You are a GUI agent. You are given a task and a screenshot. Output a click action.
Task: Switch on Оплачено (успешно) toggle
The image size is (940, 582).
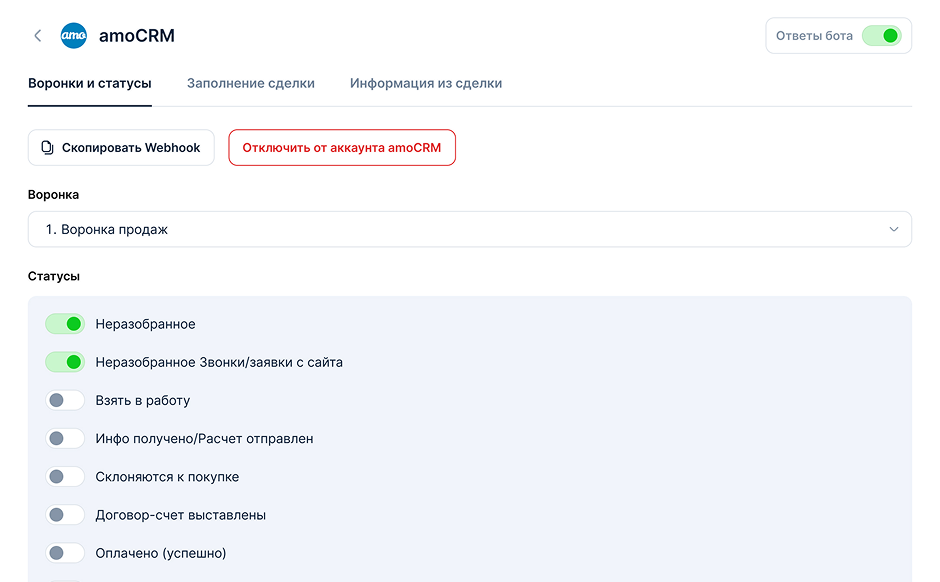click(65, 553)
